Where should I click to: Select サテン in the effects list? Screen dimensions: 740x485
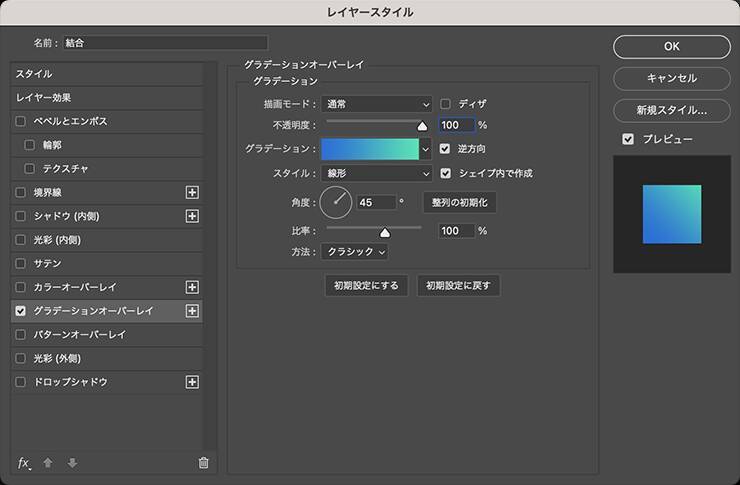49,263
